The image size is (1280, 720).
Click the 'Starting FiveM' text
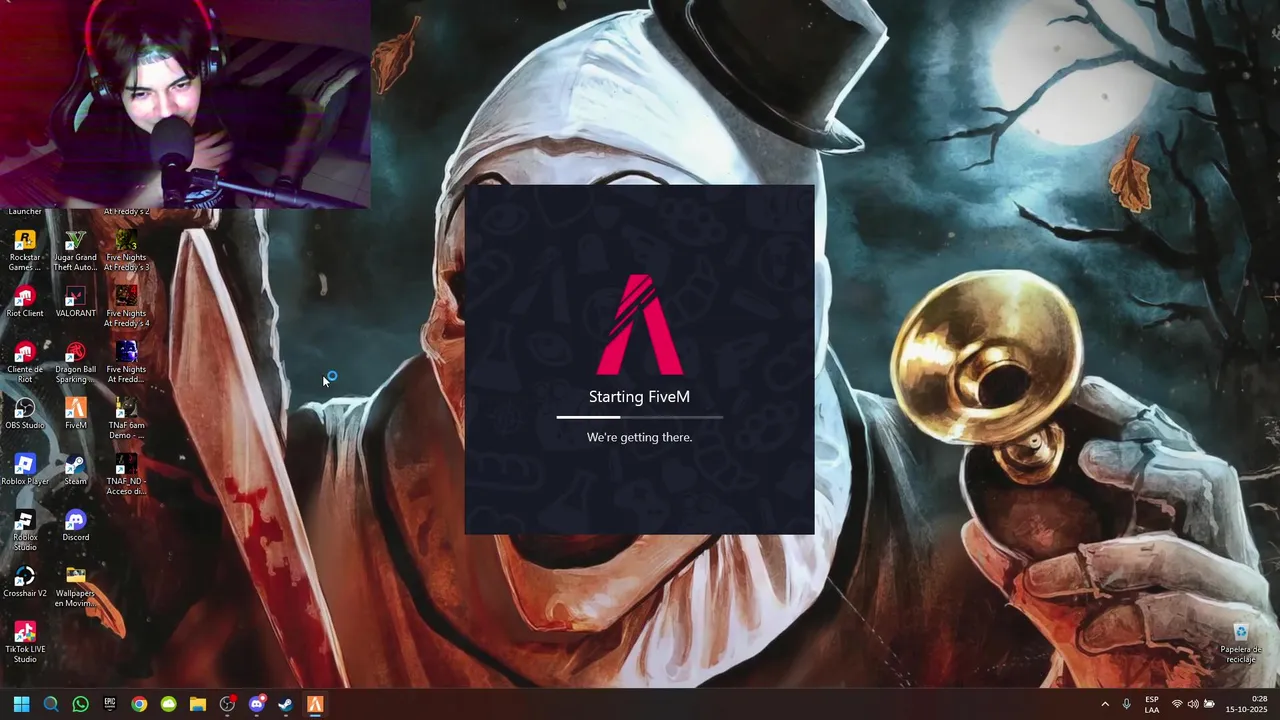(x=639, y=397)
